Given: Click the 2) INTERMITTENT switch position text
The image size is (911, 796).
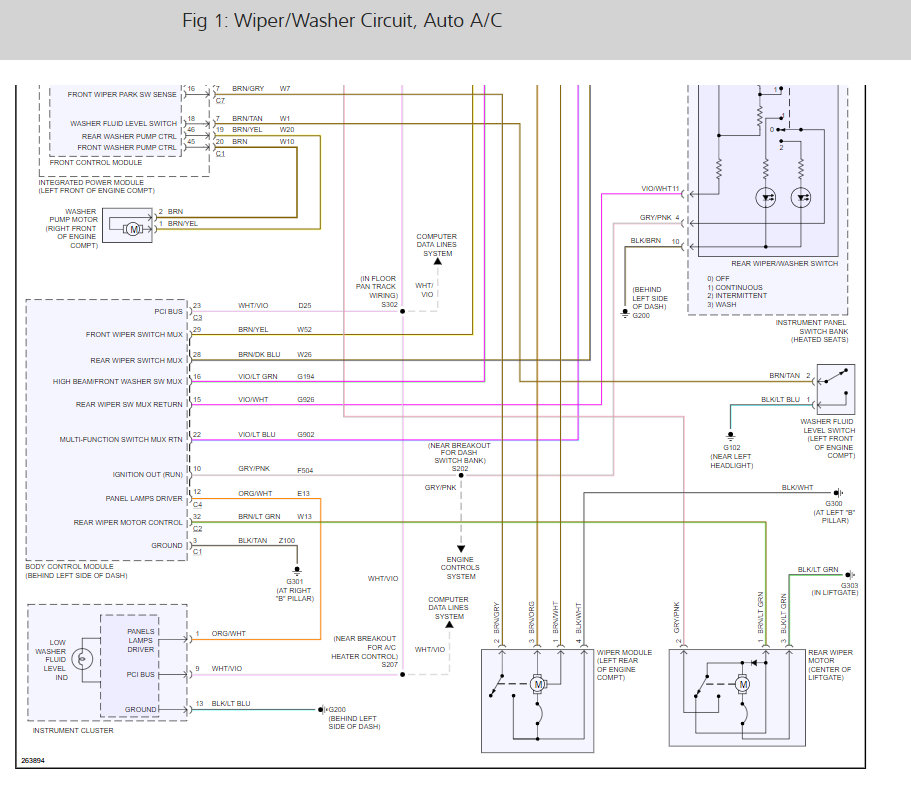Looking at the screenshot, I should (737, 296).
